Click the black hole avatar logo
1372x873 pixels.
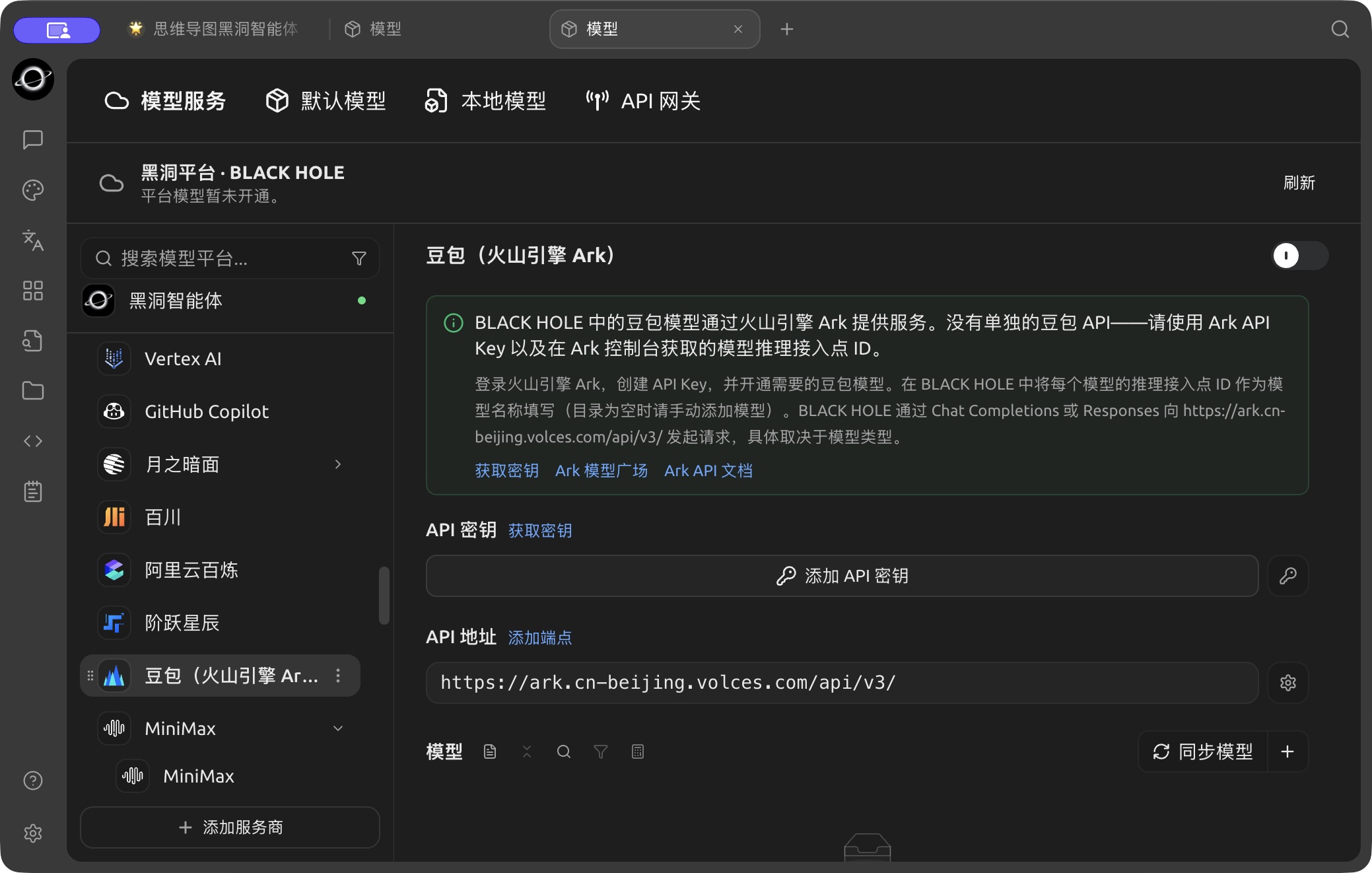point(33,79)
